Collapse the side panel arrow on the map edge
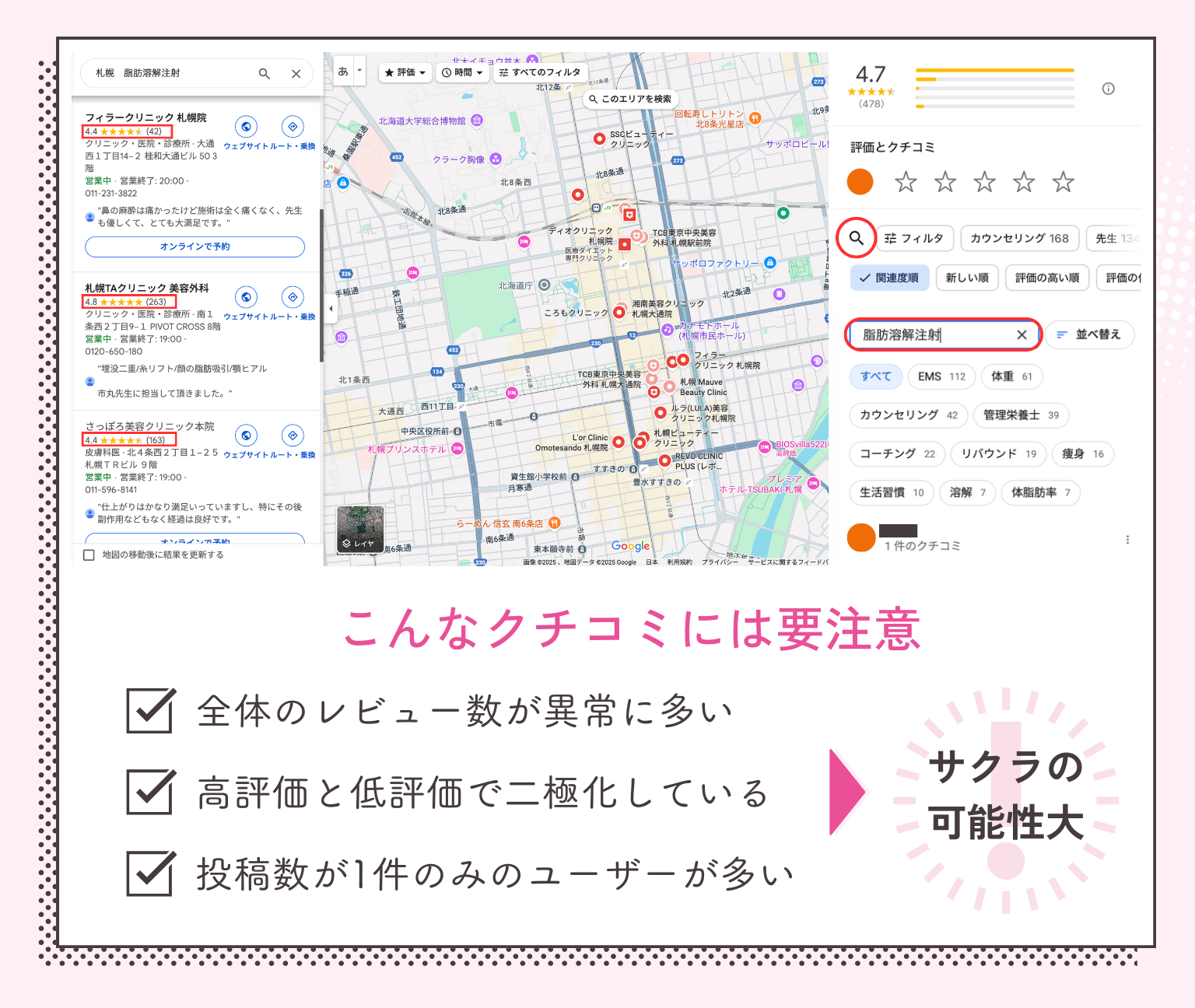 coord(330,309)
